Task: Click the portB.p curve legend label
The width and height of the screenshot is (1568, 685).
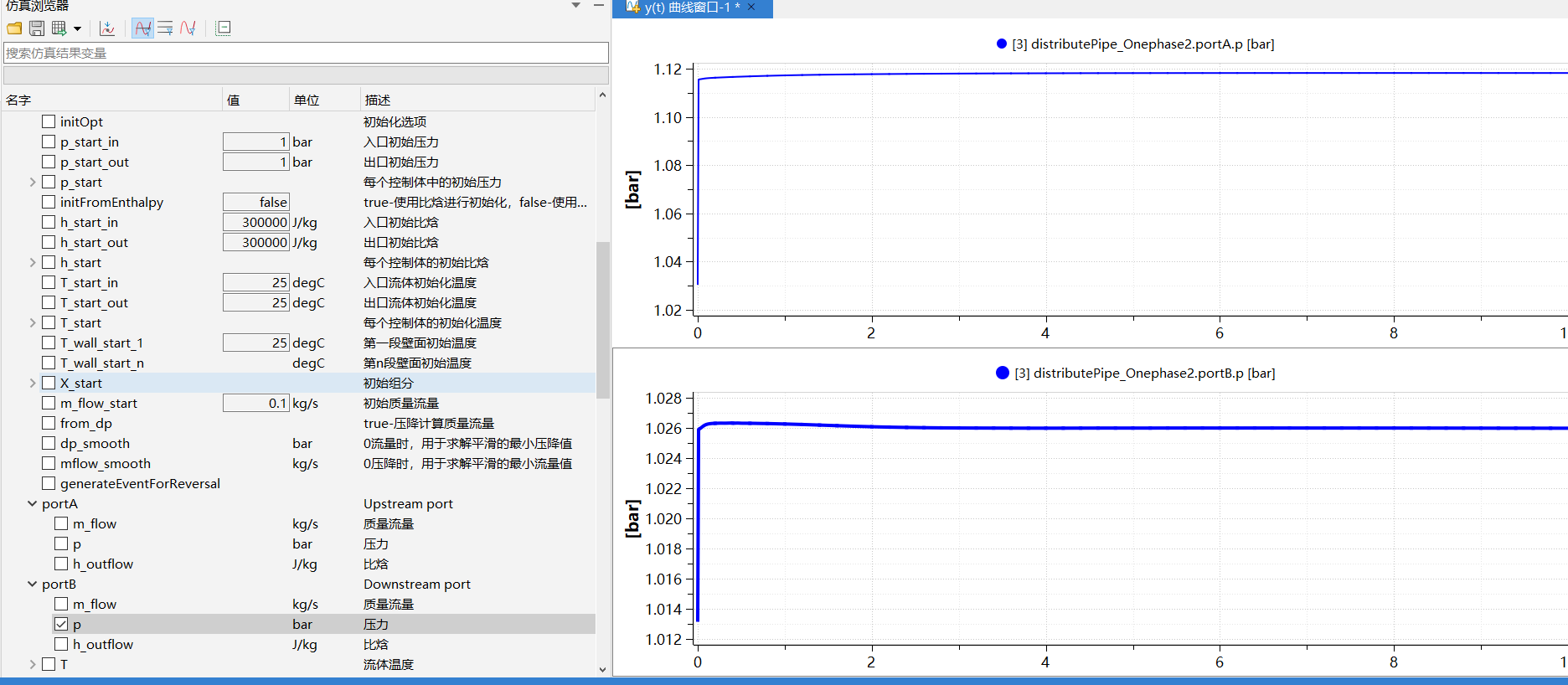Action: click(x=1145, y=373)
